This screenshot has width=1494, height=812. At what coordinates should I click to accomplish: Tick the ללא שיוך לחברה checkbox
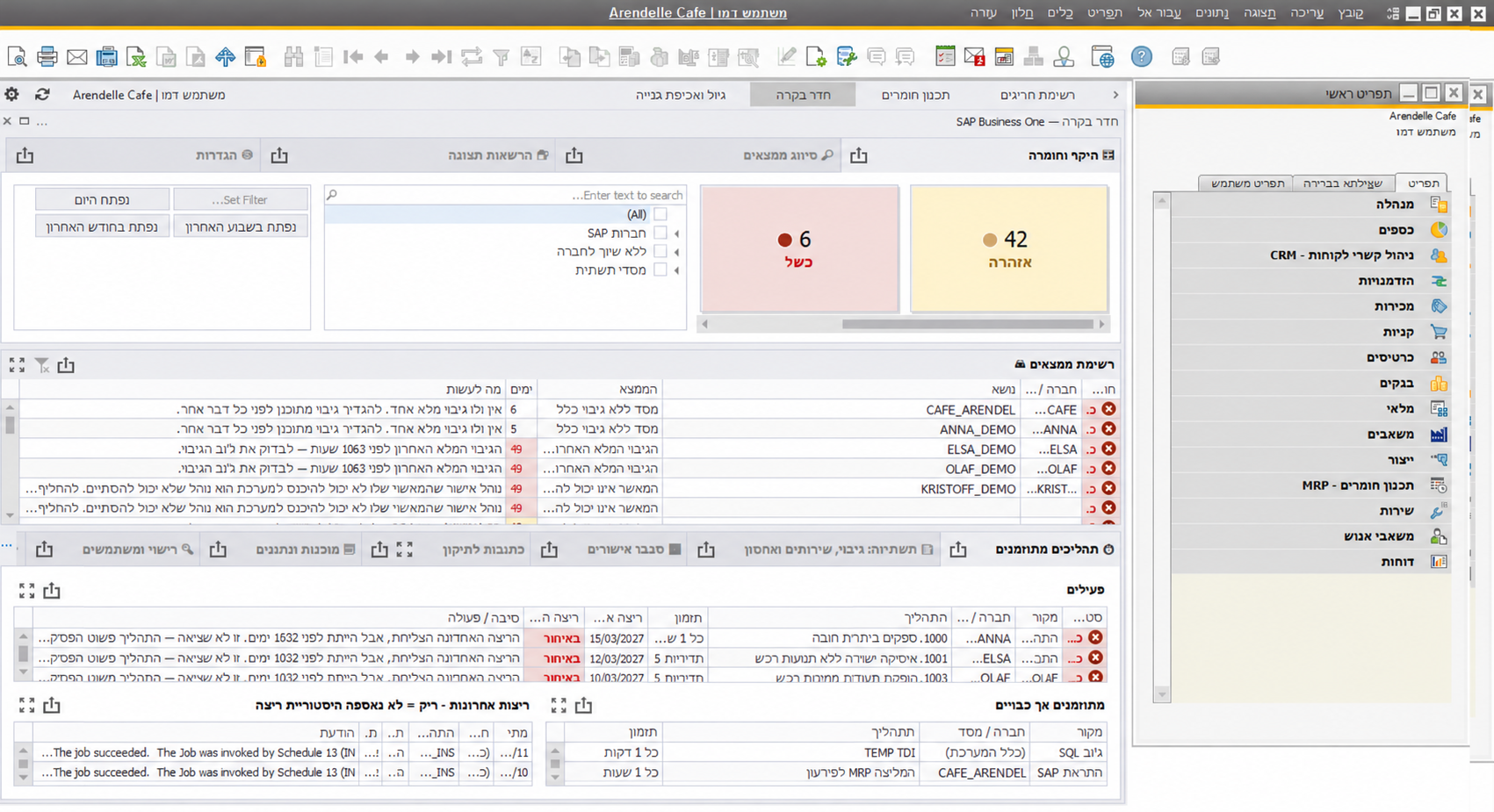coord(660,251)
